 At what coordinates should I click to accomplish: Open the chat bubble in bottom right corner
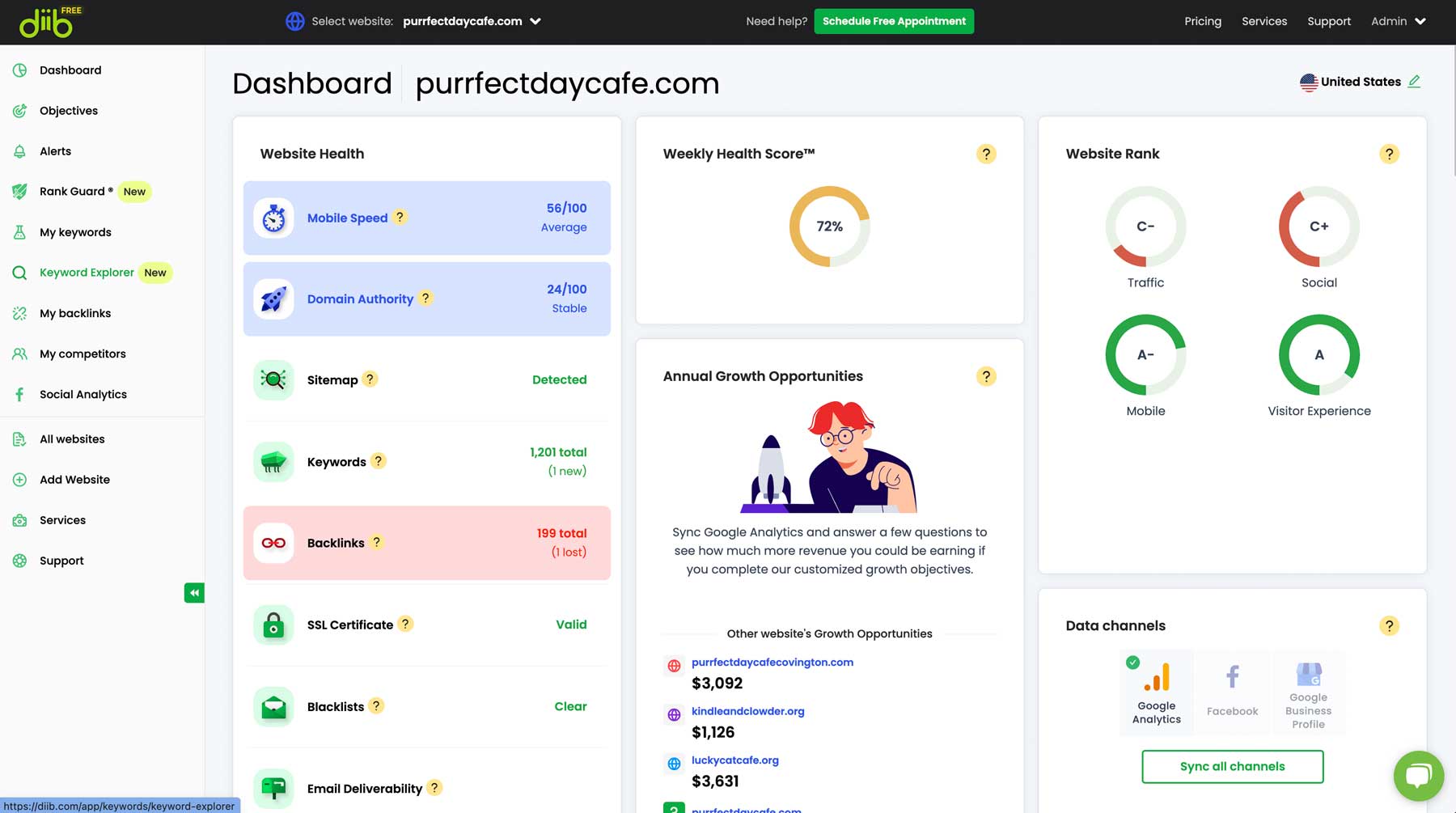tap(1418, 776)
